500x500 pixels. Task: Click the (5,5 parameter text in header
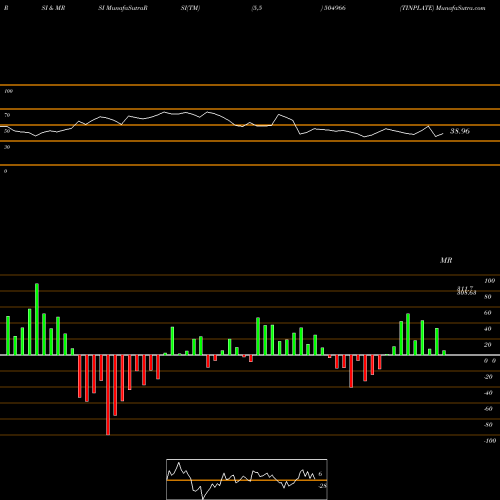(257, 8)
